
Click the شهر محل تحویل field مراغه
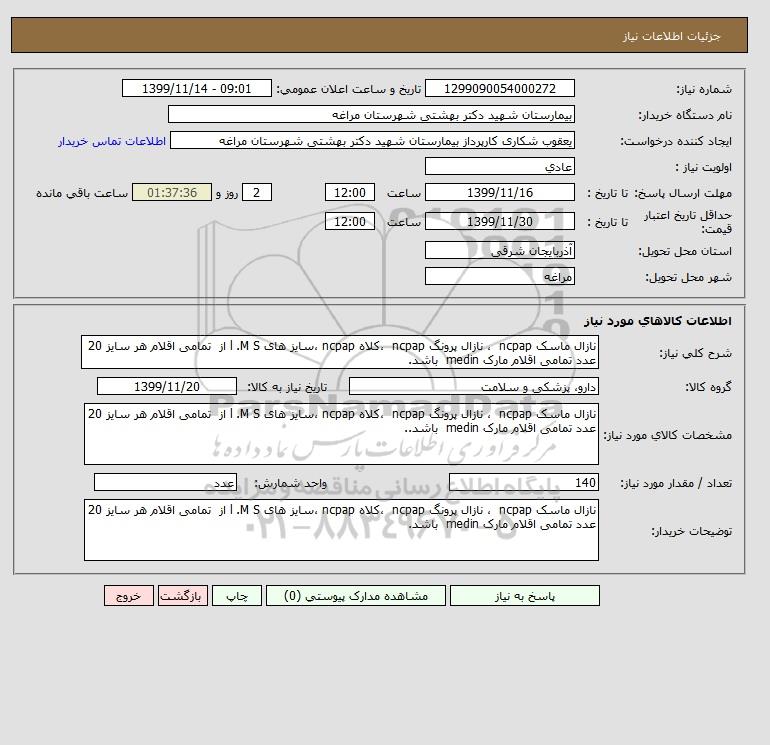coord(500,276)
